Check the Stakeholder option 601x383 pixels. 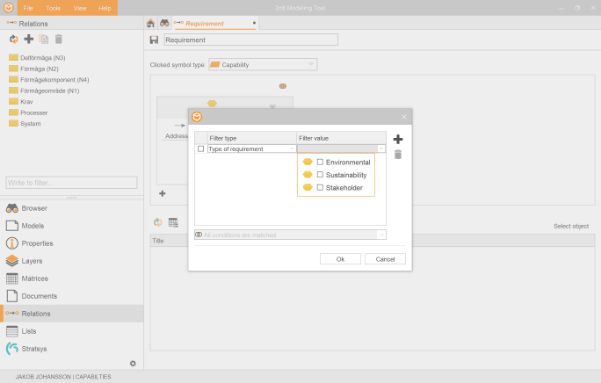pyautogui.click(x=320, y=187)
